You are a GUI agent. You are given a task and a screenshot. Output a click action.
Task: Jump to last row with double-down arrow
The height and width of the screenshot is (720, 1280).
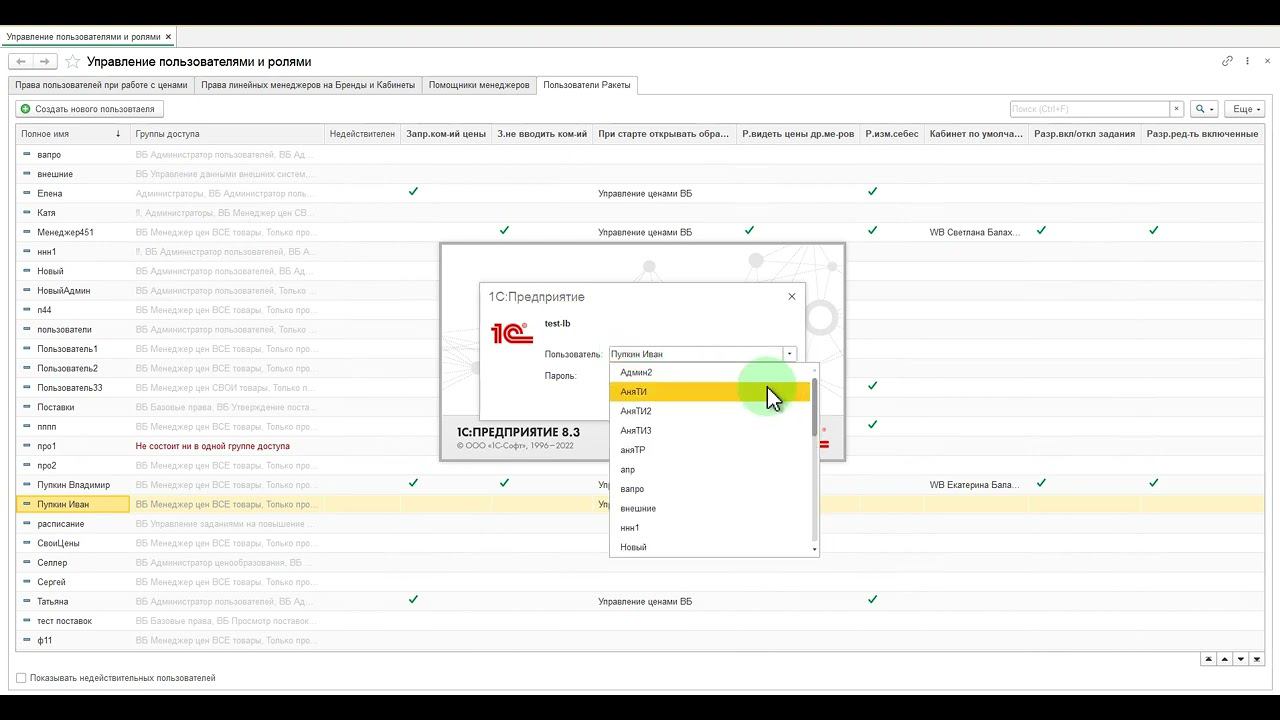click(x=1257, y=659)
